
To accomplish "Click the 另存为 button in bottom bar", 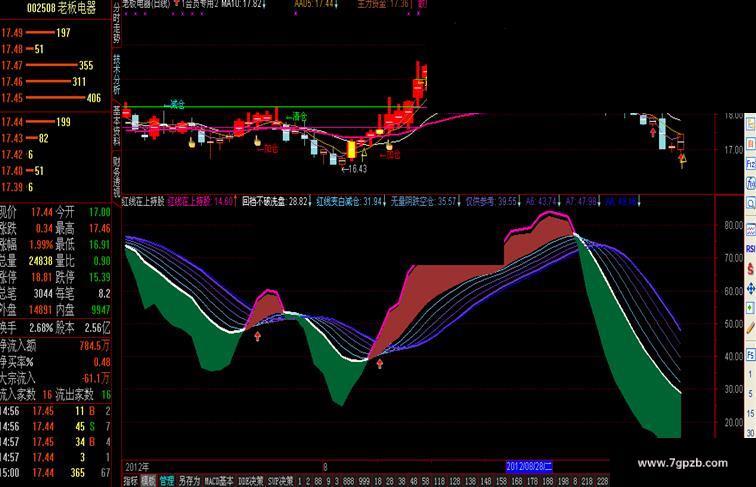I will pyautogui.click(x=189, y=481).
